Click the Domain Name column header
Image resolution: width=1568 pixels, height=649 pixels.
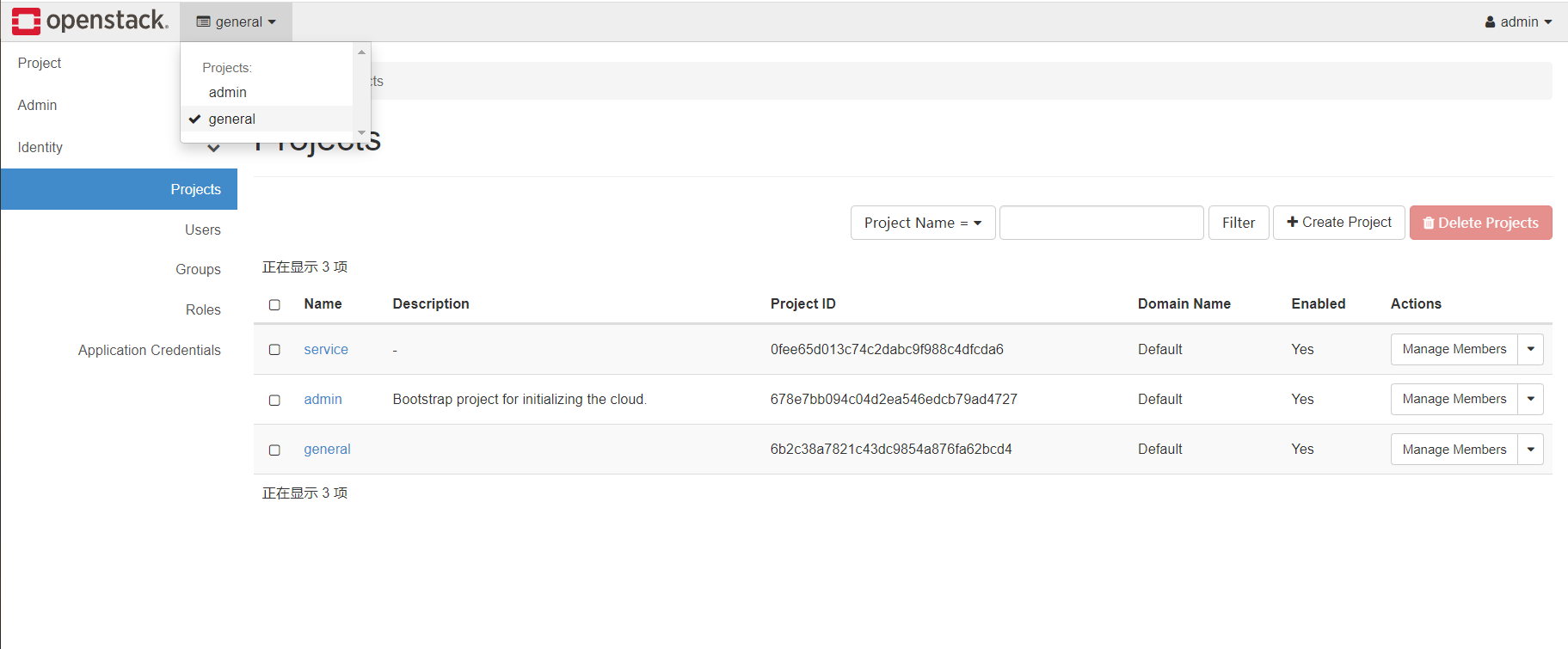(x=1184, y=303)
